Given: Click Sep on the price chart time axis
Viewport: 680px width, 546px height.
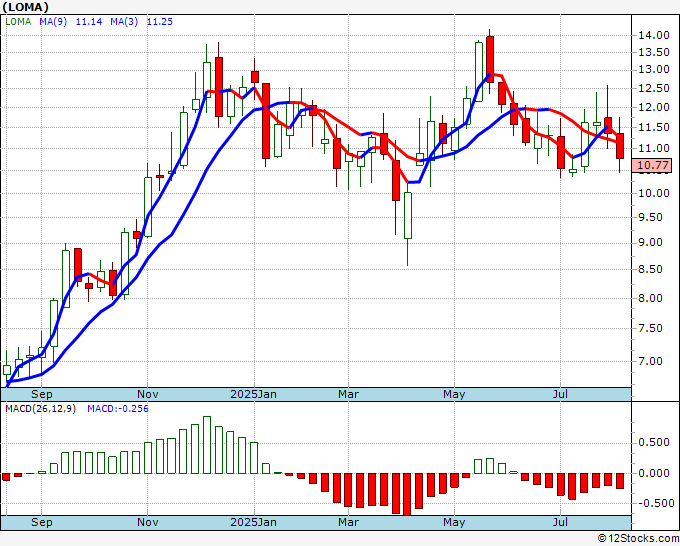Looking at the screenshot, I should coord(42,394).
